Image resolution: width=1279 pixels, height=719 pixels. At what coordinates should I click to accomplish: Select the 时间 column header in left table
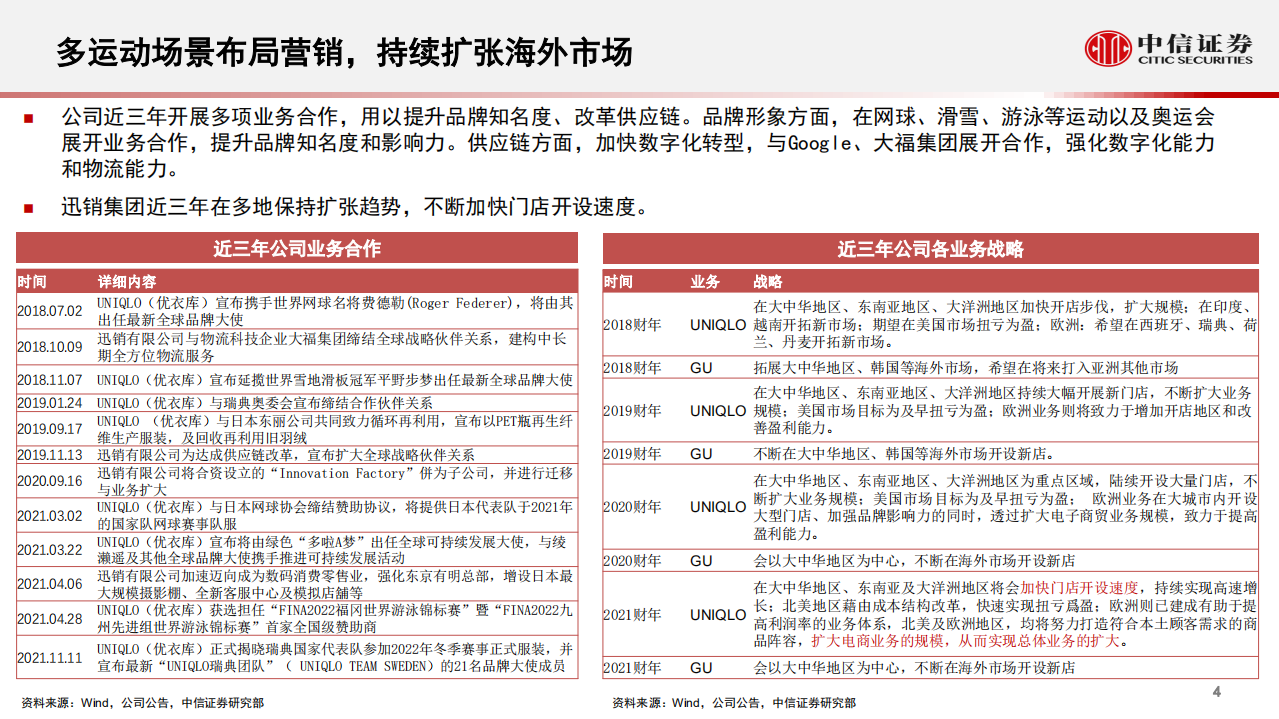[x=33, y=280]
